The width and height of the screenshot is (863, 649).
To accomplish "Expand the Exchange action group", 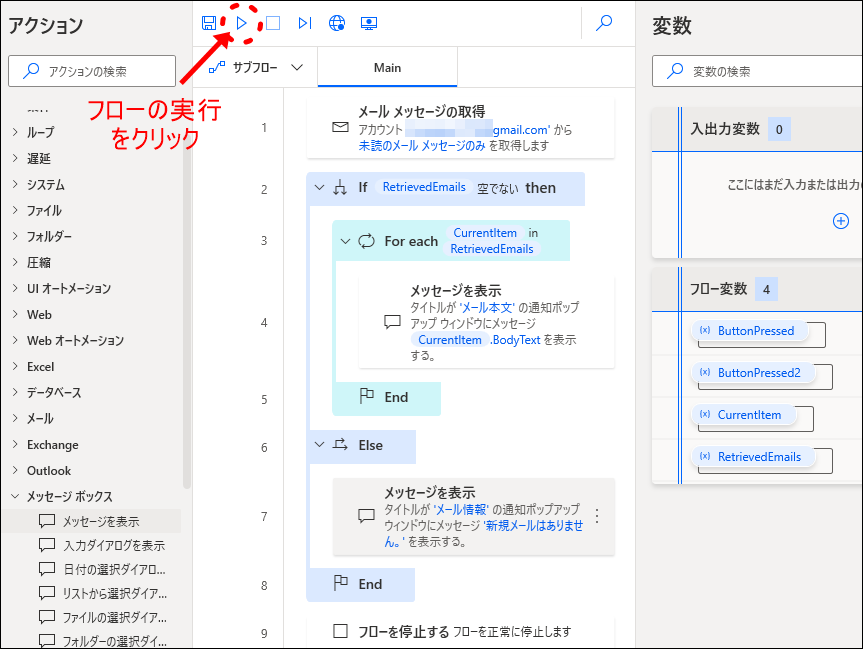I will point(15,444).
